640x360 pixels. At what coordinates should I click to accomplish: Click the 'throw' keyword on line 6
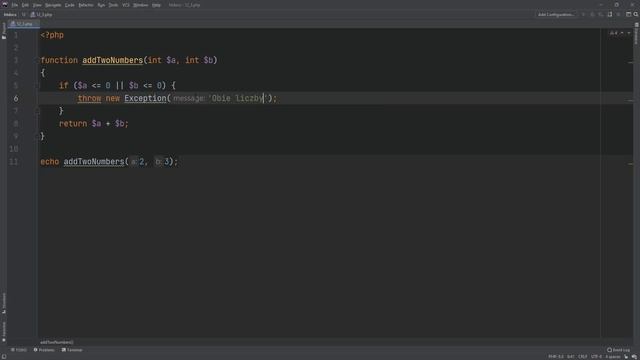pyautogui.click(x=89, y=98)
